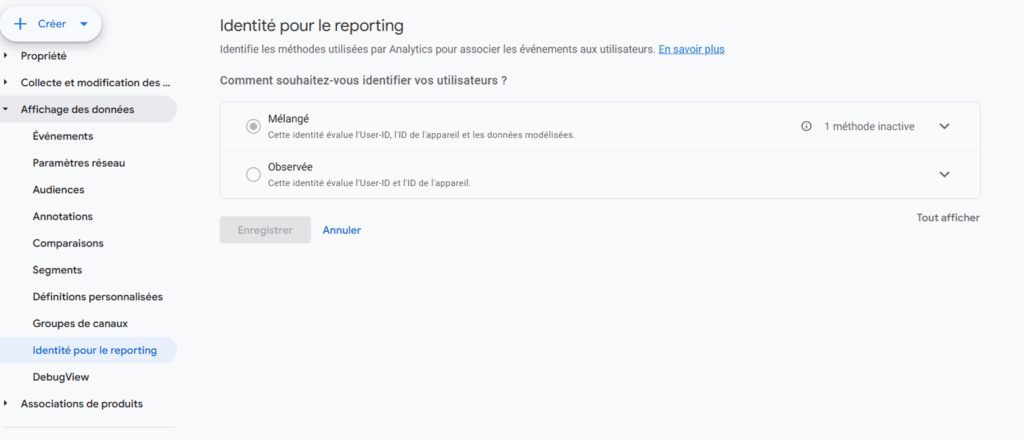Open DebugView from the sidebar
The height and width of the screenshot is (440, 1024).
pos(61,377)
